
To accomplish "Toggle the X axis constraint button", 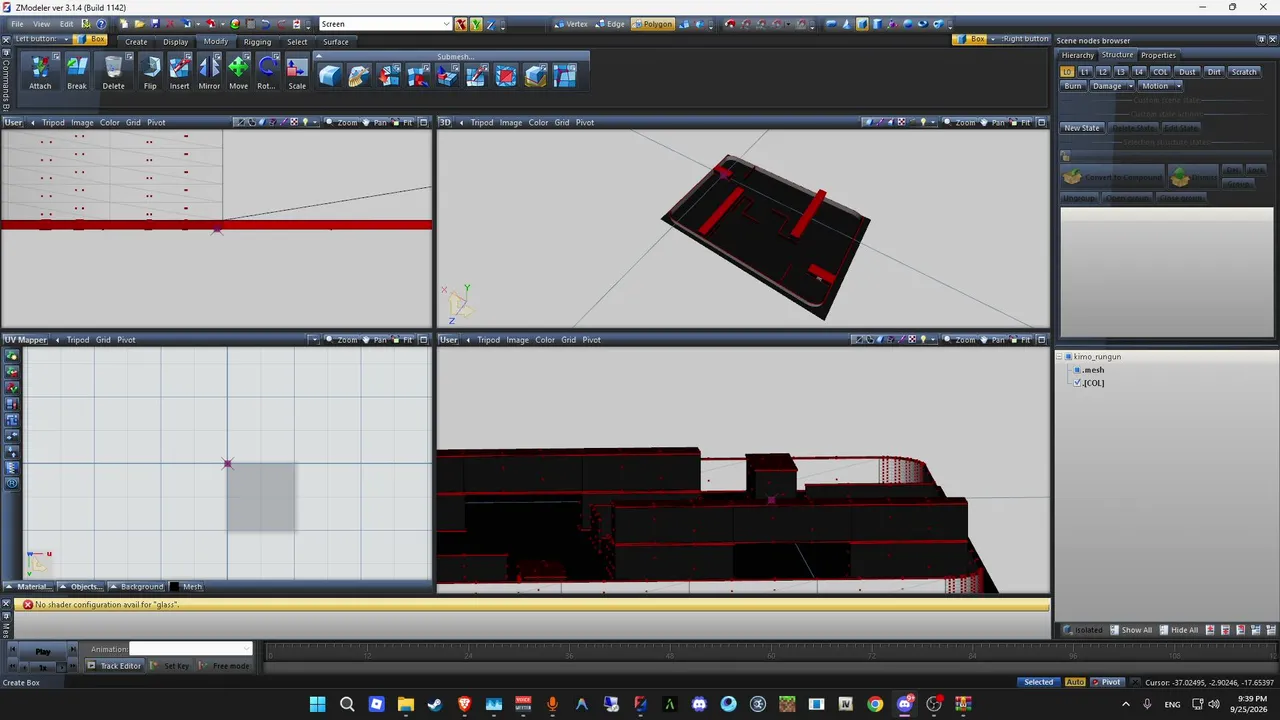I will [461, 24].
